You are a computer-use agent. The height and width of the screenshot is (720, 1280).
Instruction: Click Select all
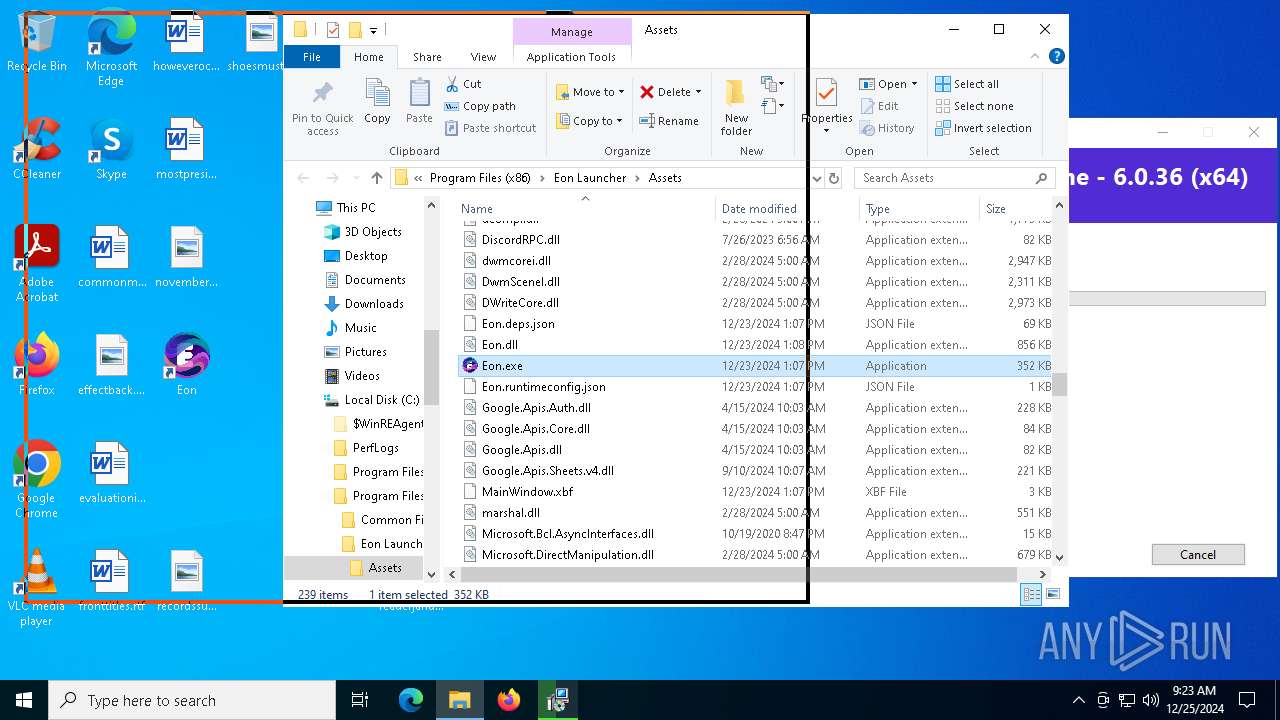coord(967,84)
